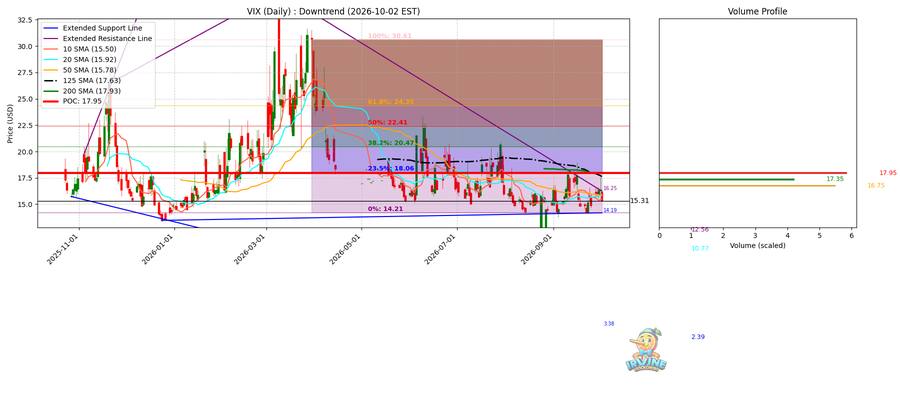The width and height of the screenshot is (900, 400).
Task: Click 'POC: 17.95' legend entry
Action: [x=83, y=102]
